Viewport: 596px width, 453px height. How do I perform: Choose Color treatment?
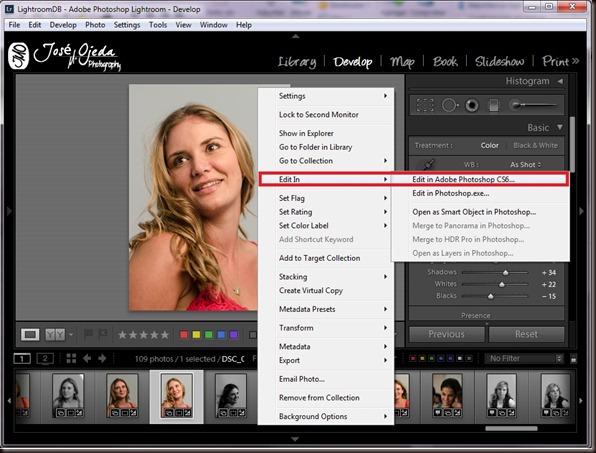click(x=489, y=146)
